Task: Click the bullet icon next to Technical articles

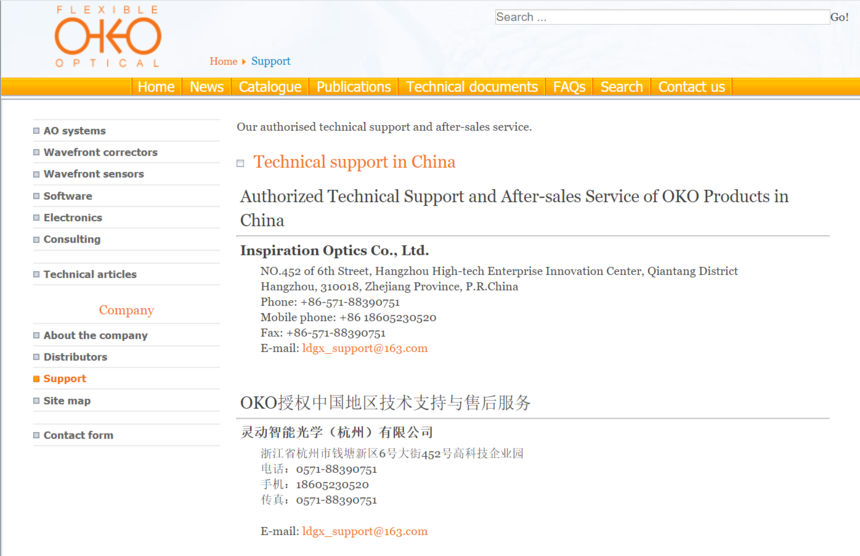Action: click(36, 274)
